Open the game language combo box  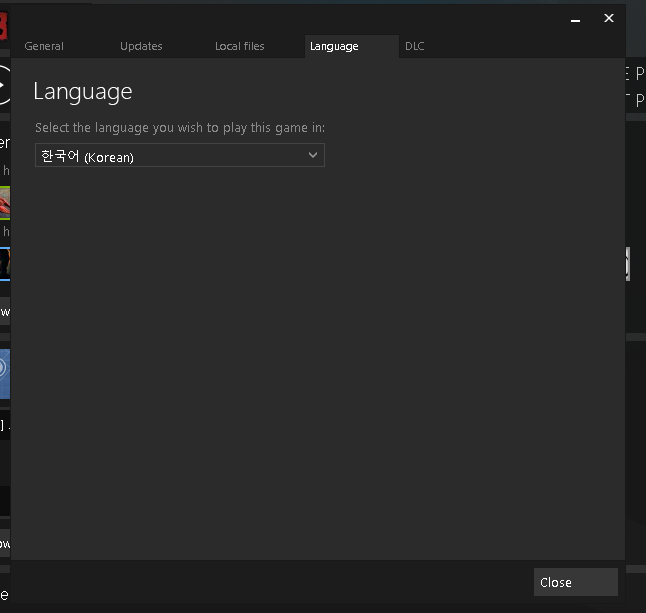click(x=180, y=156)
